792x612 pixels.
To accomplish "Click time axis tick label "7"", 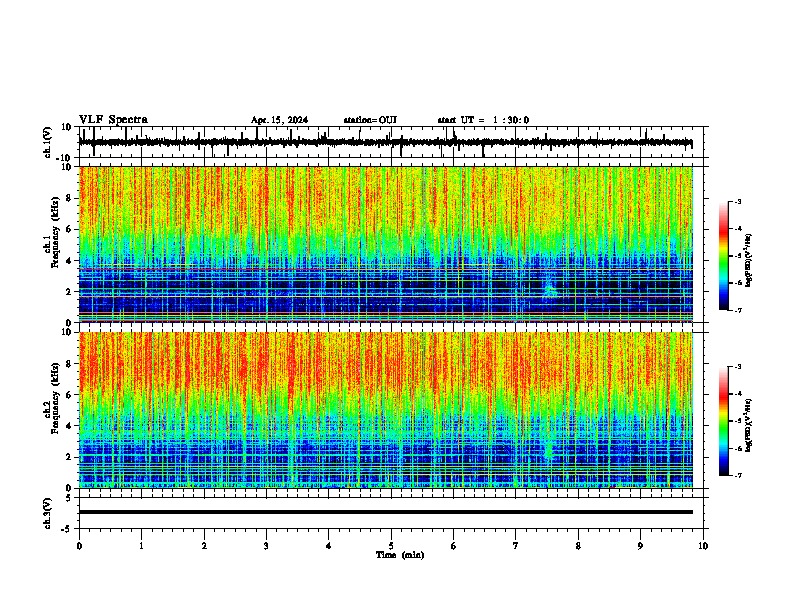I will [516, 546].
